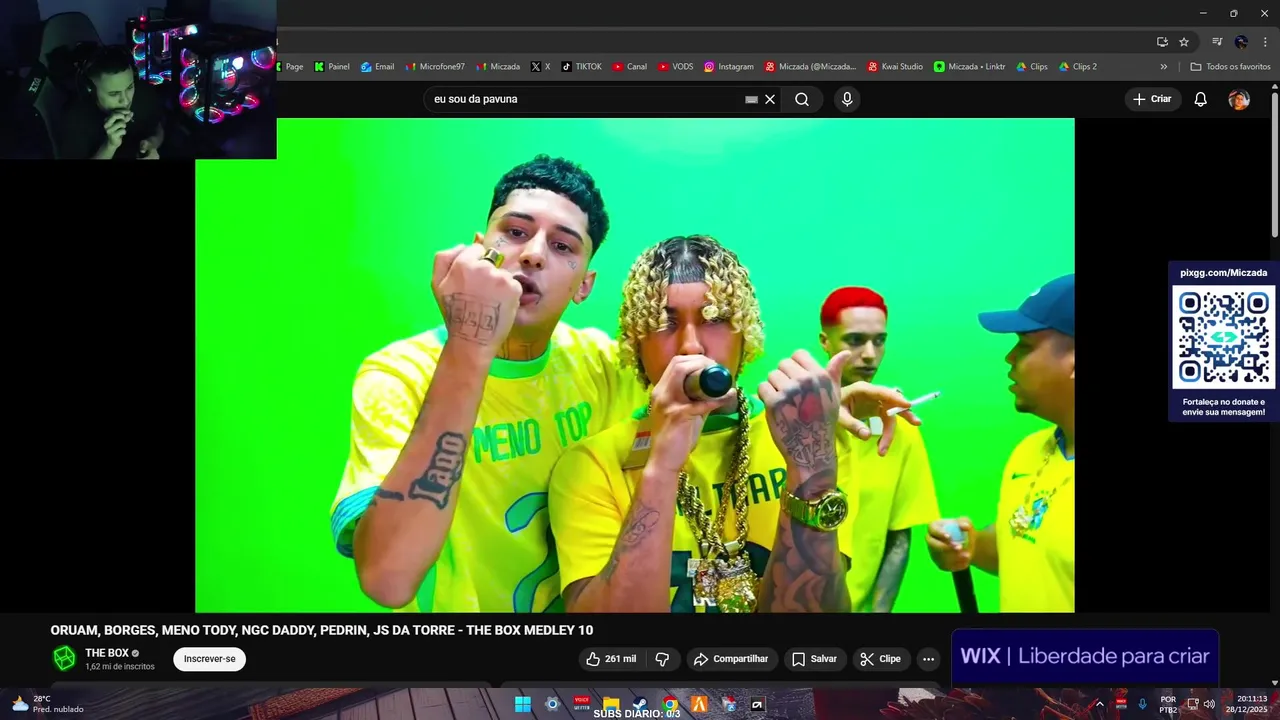The image size is (1280, 720).
Task: Click the page vertical scrollbar
Action: point(1274,165)
